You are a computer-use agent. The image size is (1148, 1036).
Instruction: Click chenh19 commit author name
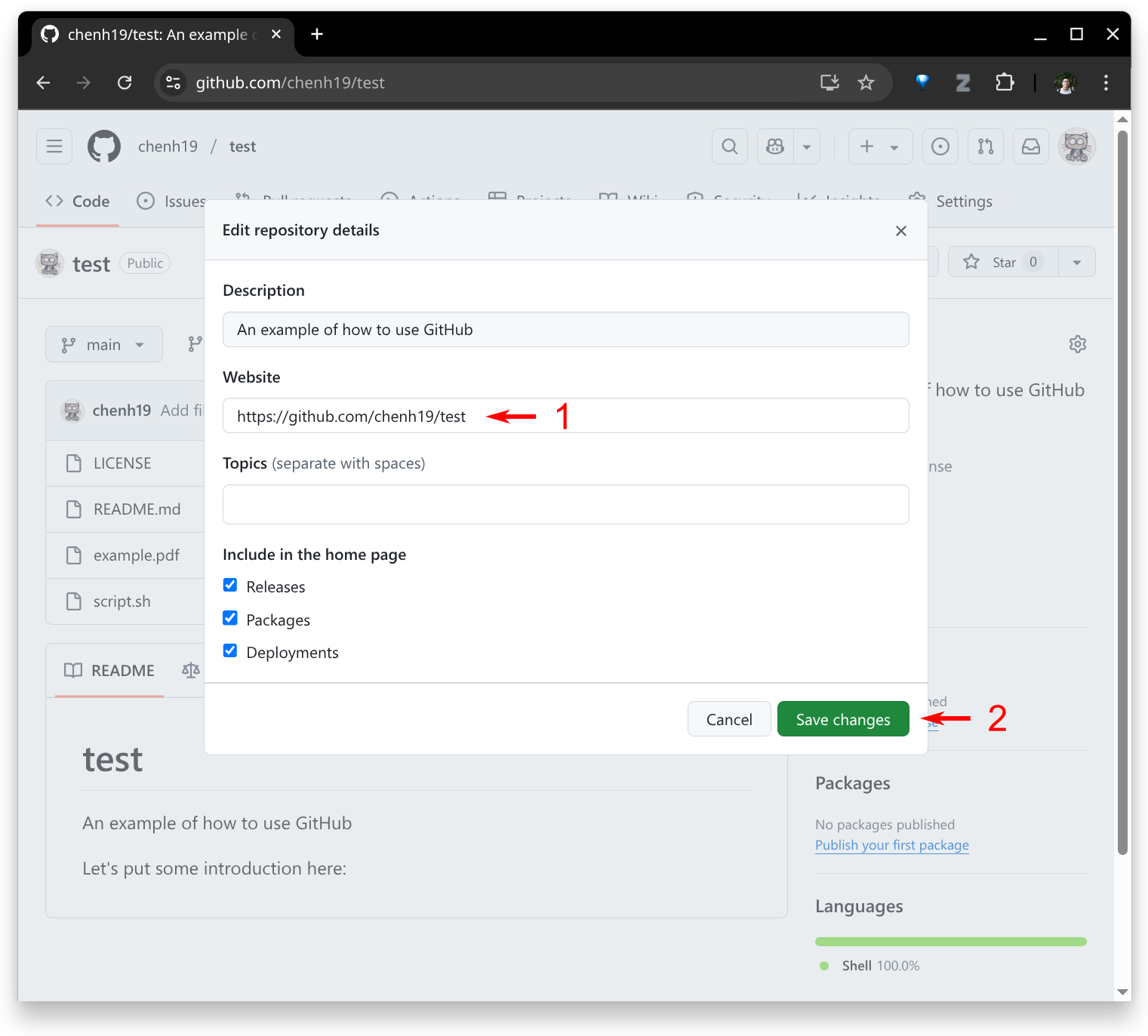(x=122, y=410)
